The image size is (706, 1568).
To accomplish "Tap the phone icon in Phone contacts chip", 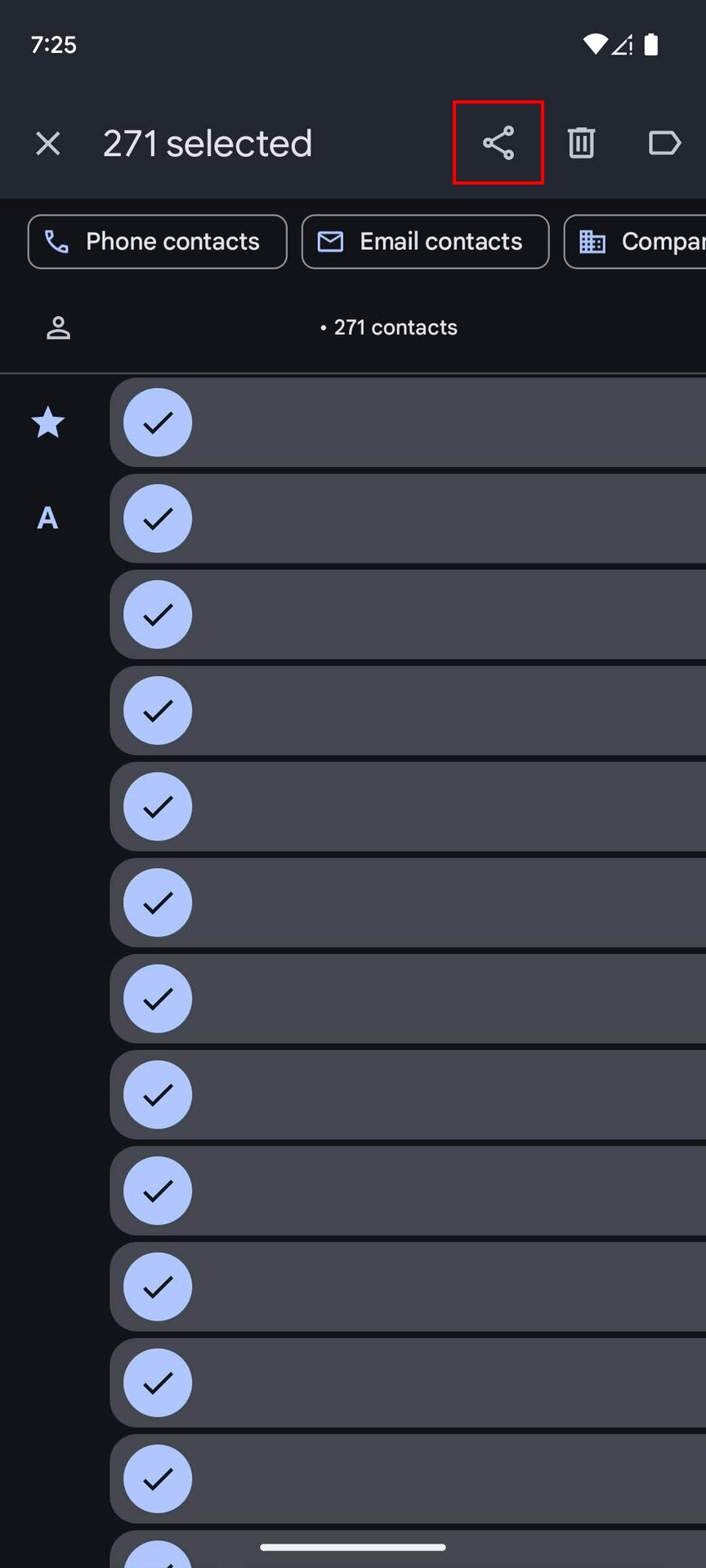I will point(56,242).
